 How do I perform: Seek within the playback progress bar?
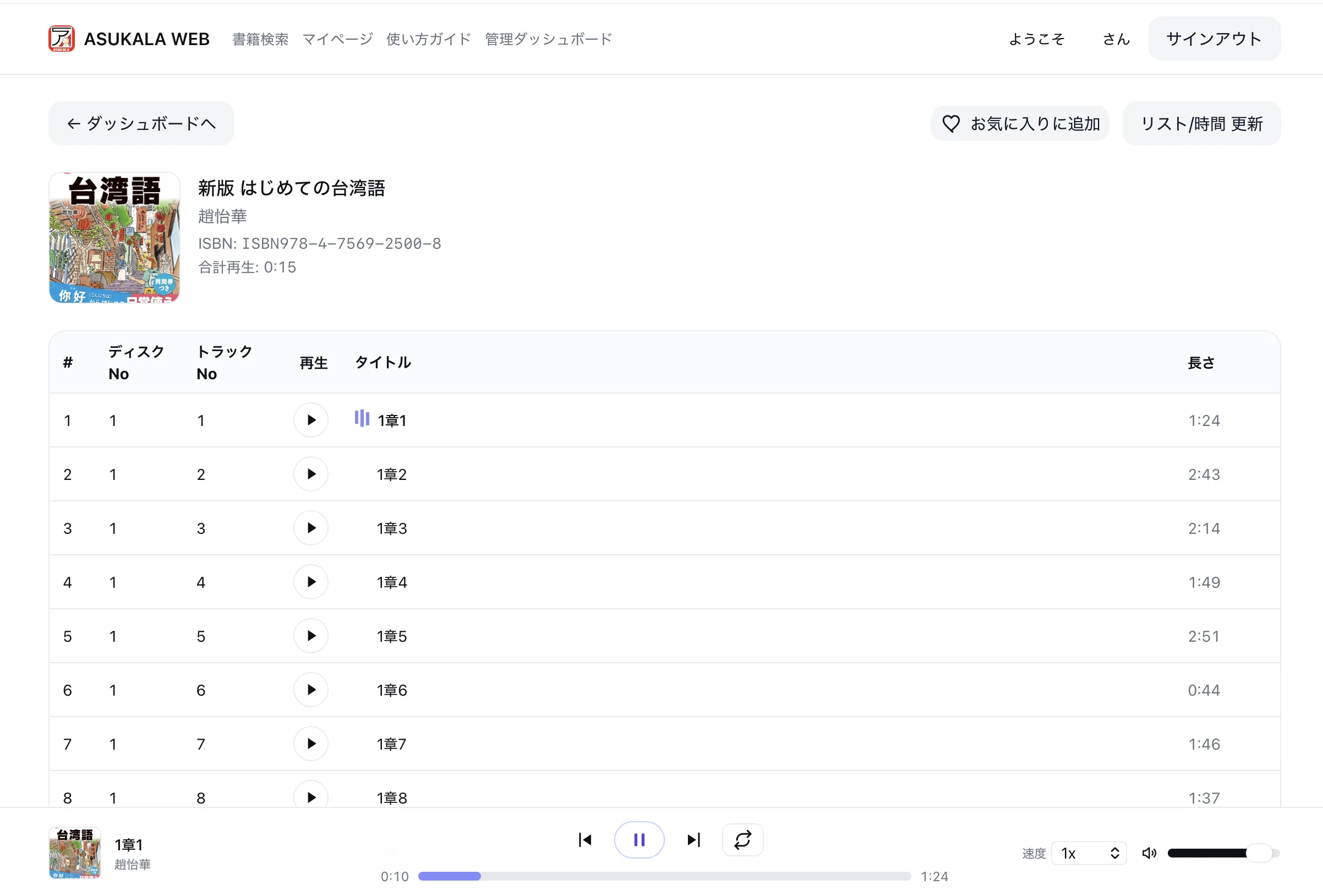click(x=664, y=876)
